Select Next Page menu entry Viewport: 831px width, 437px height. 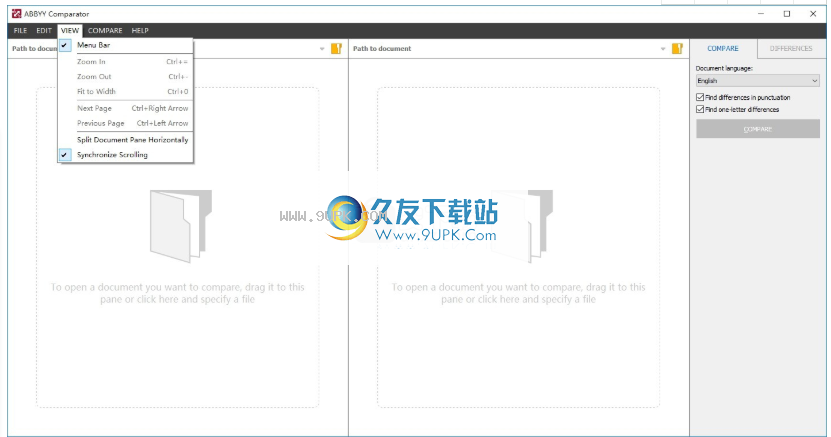(x=126, y=109)
